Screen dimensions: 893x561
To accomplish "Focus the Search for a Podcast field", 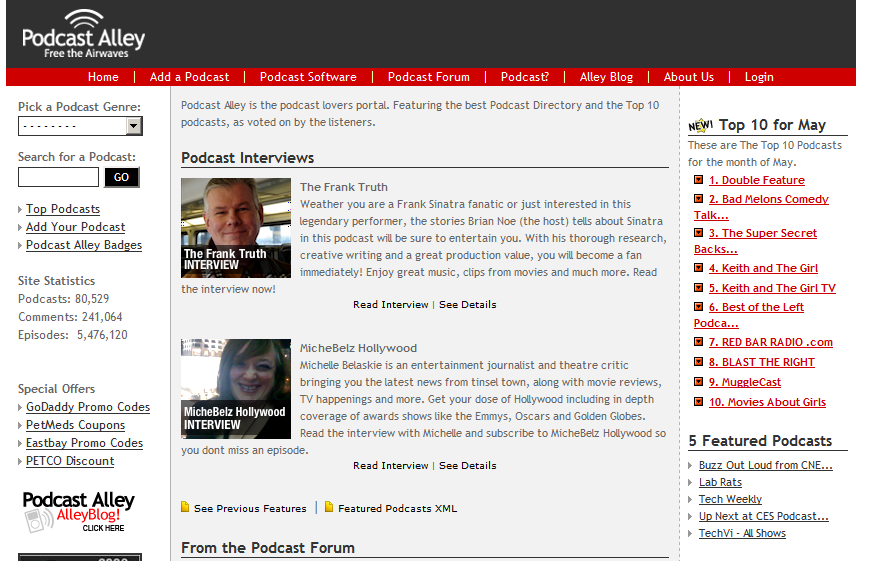I will tap(58, 177).
